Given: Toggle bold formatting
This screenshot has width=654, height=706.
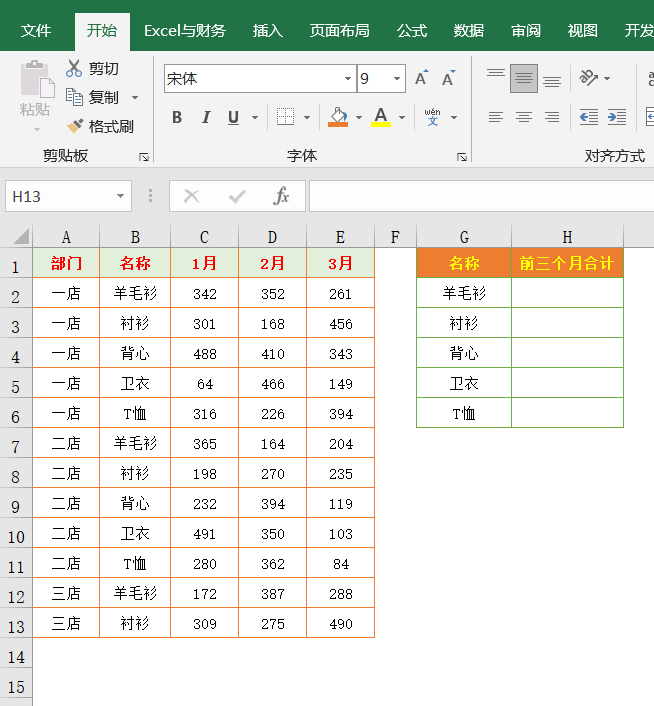Looking at the screenshot, I should click(177, 117).
